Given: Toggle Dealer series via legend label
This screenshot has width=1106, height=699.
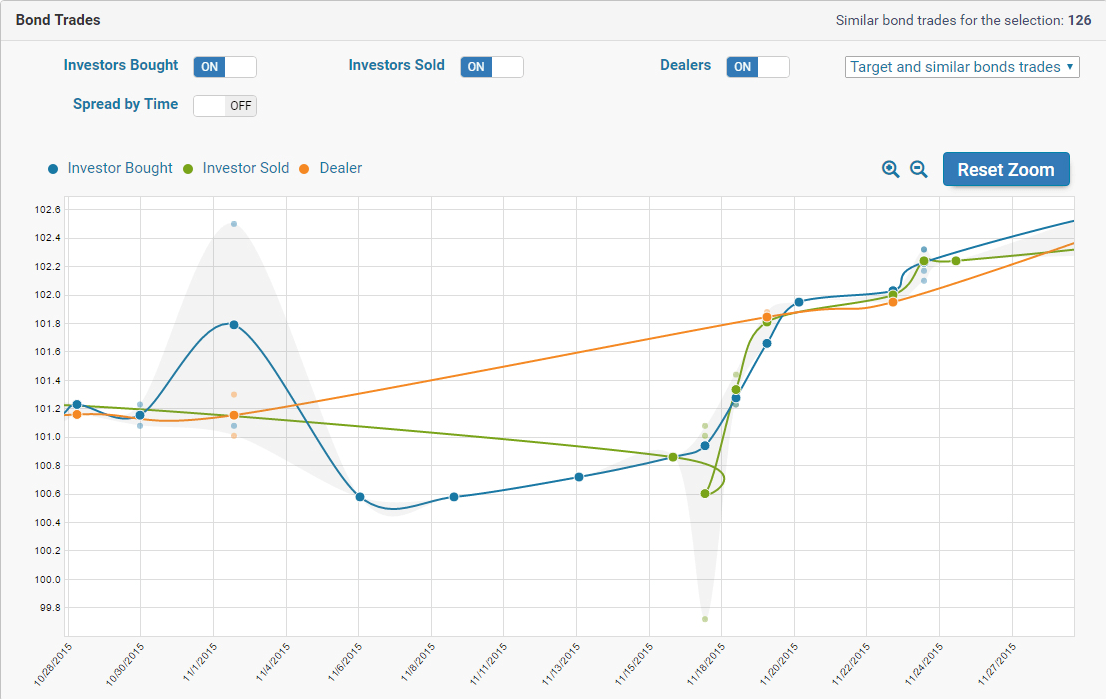Looking at the screenshot, I should click(340, 168).
